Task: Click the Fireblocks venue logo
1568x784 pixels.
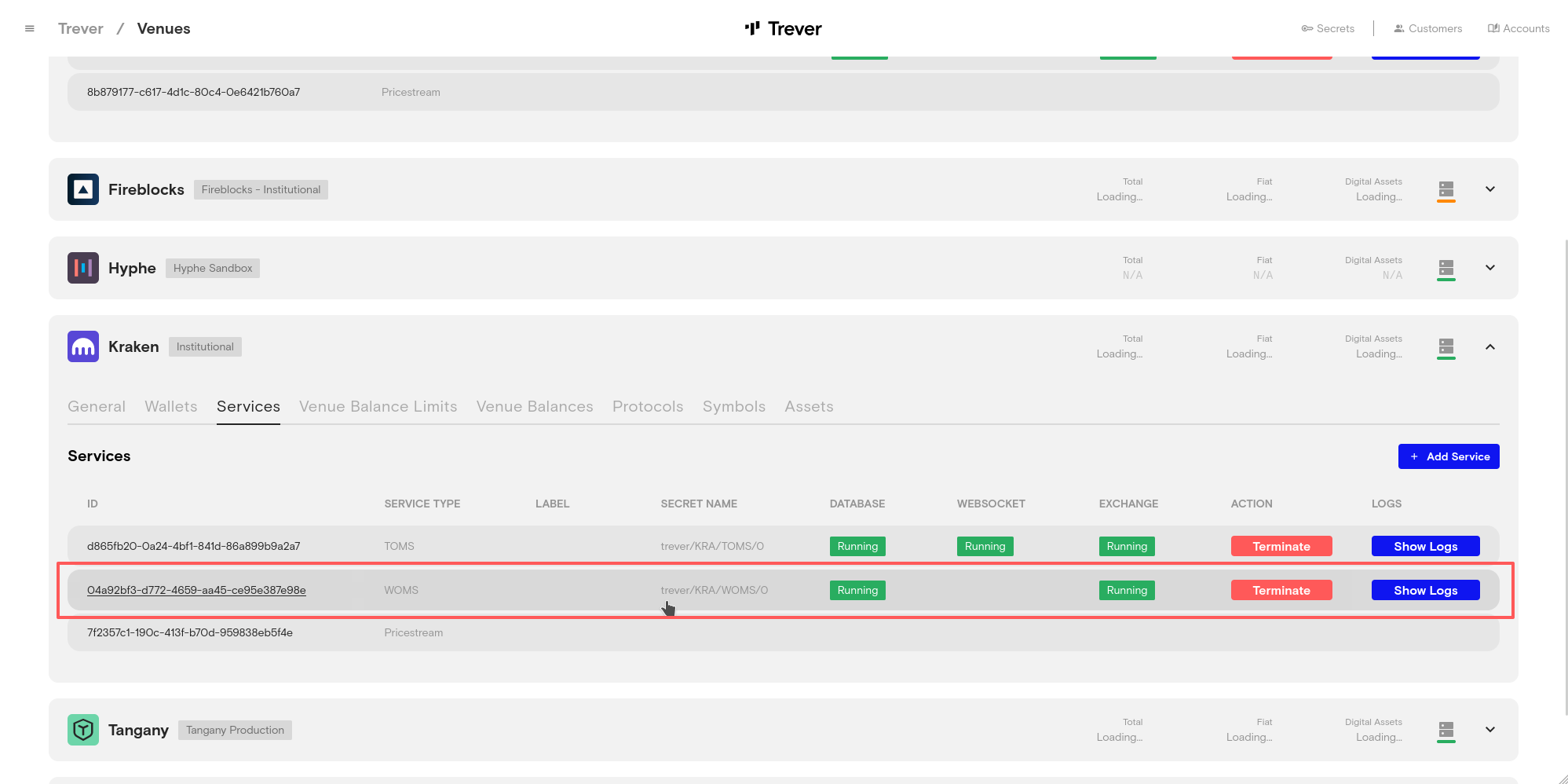Action: click(83, 189)
